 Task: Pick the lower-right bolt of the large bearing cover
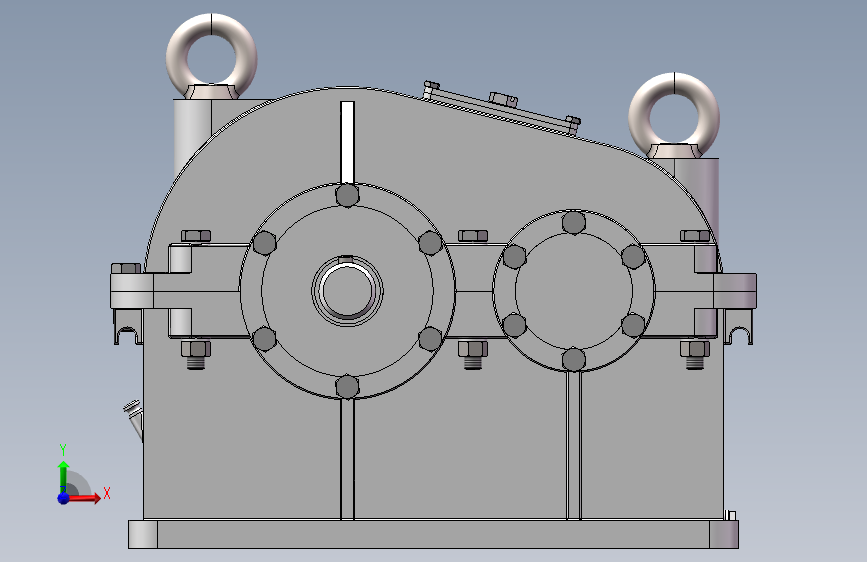[430, 339]
